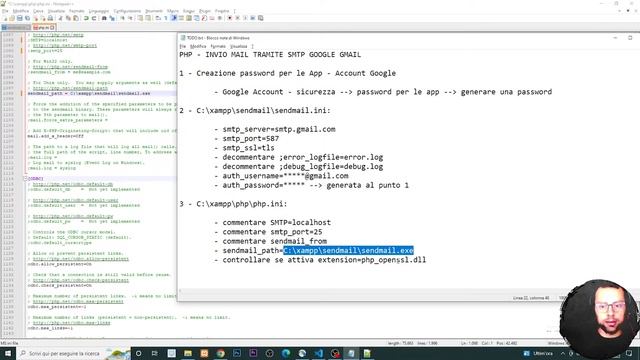
Task: Click the Record Macro toolbar icon
Action: coord(229,18)
